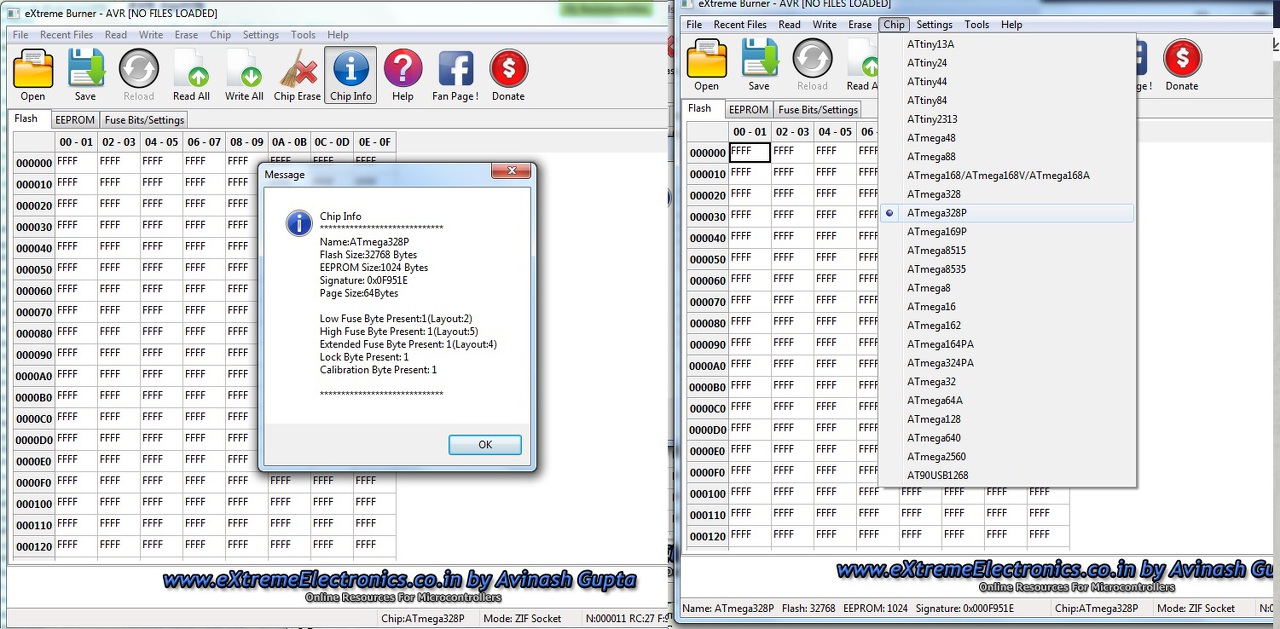Viewport: 1280px width, 629px height.
Task: Open Tools menu in left window
Action: 303,35
